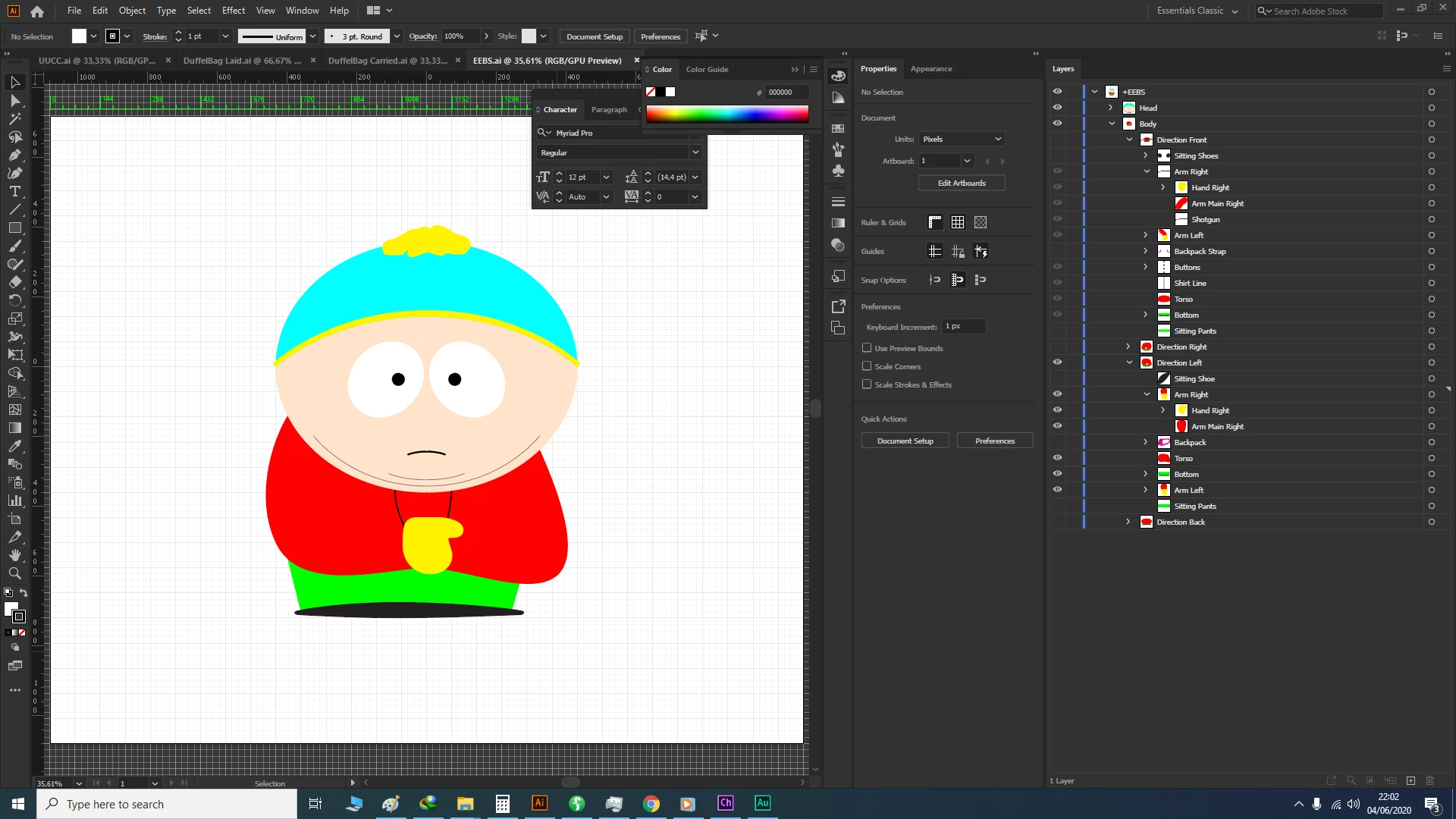The width and height of the screenshot is (1456, 819).
Task: Select the Eyedropper tool
Action: click(x=14, y=446)
